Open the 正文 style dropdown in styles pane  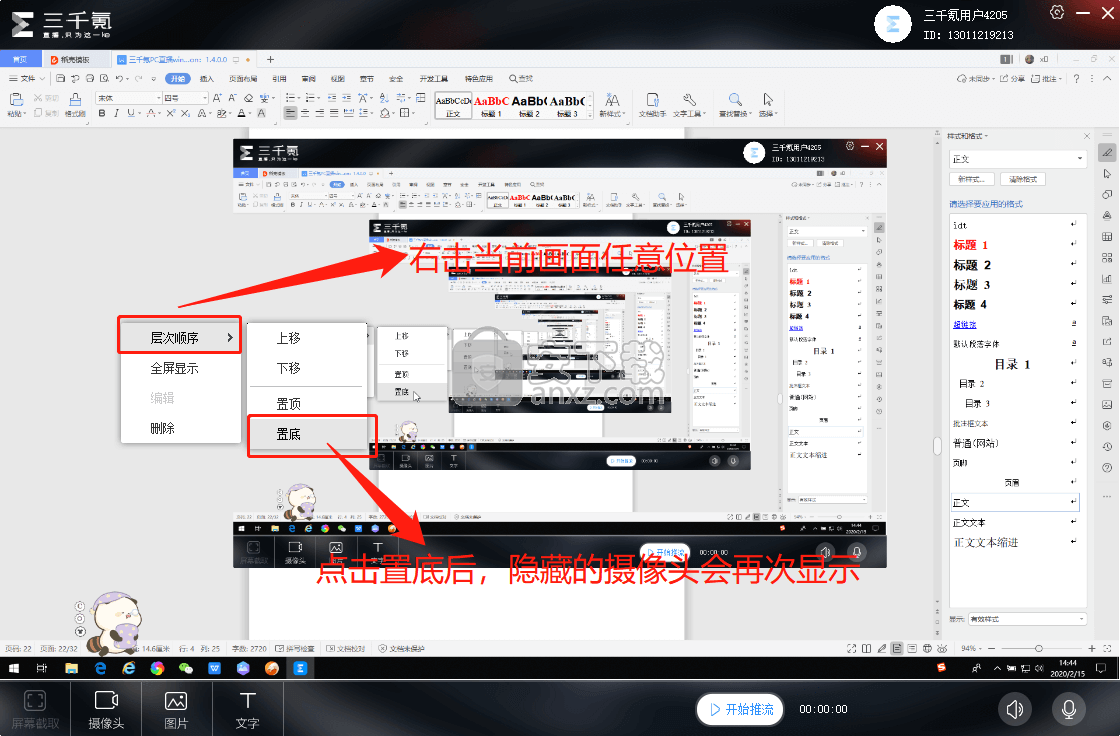(x=1017, y=159)
